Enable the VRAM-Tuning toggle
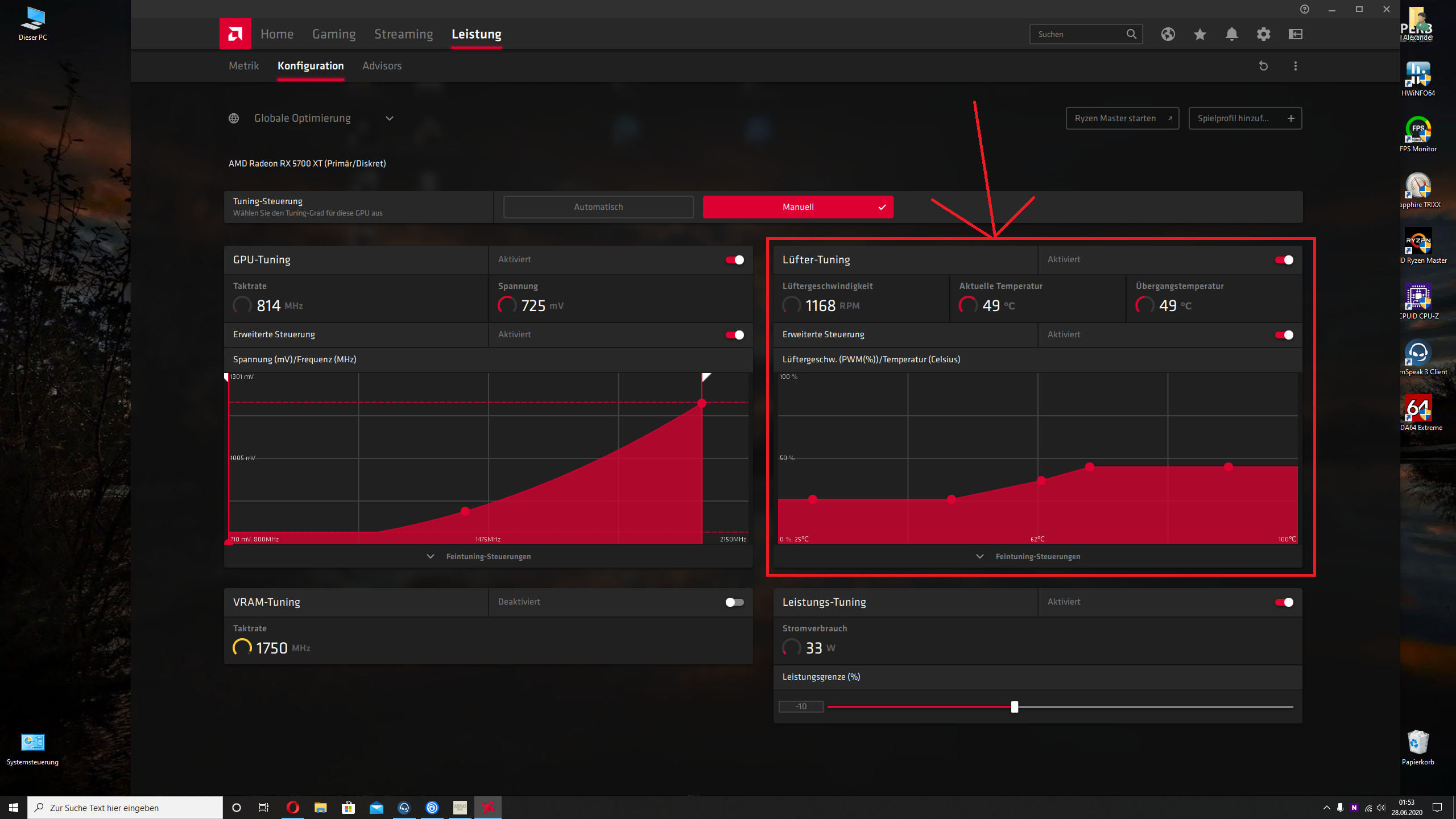 (x=734, y=602)
